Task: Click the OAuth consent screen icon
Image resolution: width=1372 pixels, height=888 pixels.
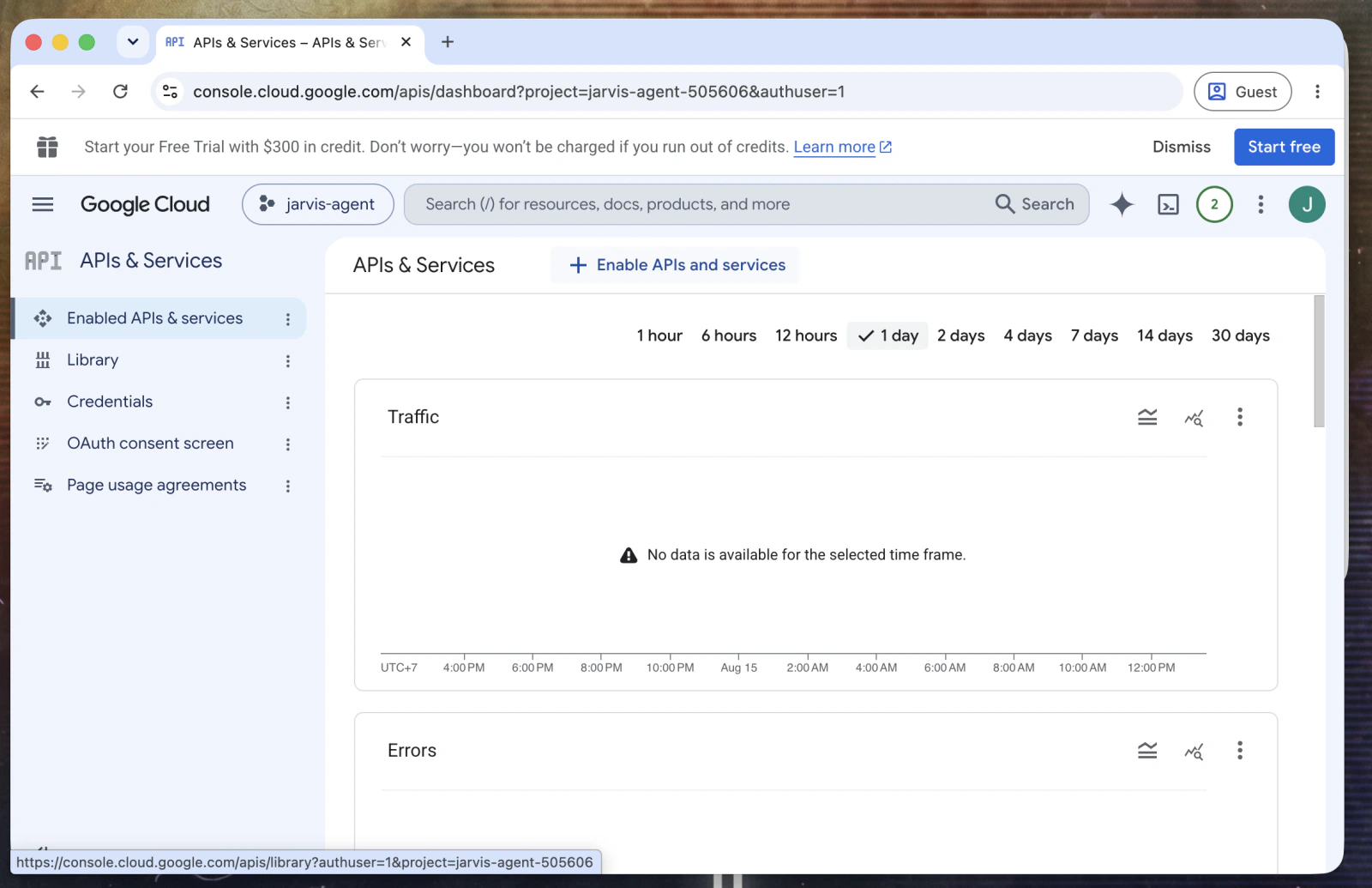Action: pos(43,444)
